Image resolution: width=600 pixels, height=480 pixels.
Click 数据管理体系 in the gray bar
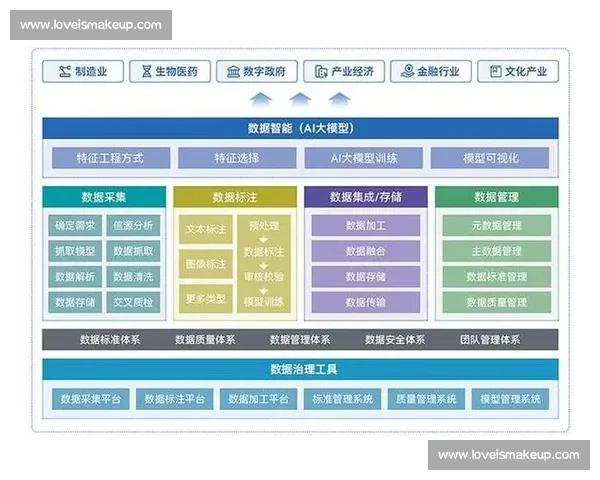pos(300,340)
